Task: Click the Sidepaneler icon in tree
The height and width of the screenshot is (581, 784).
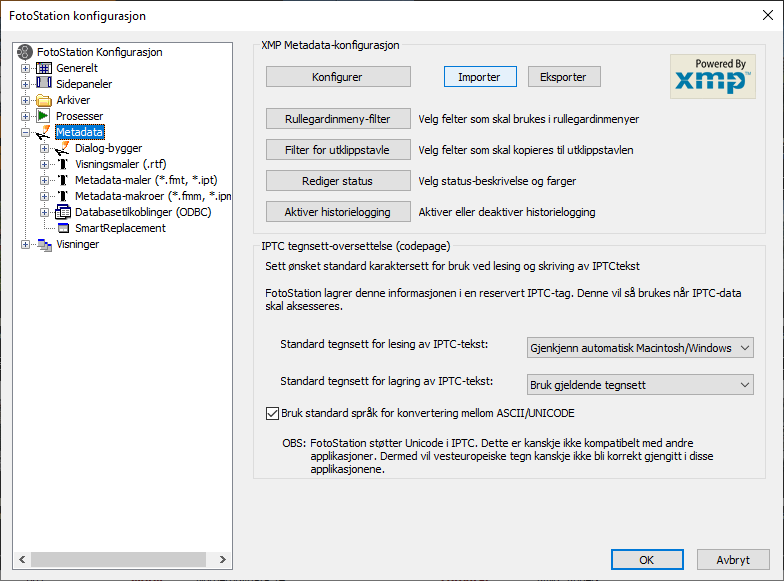Action: tap(44, 84)
